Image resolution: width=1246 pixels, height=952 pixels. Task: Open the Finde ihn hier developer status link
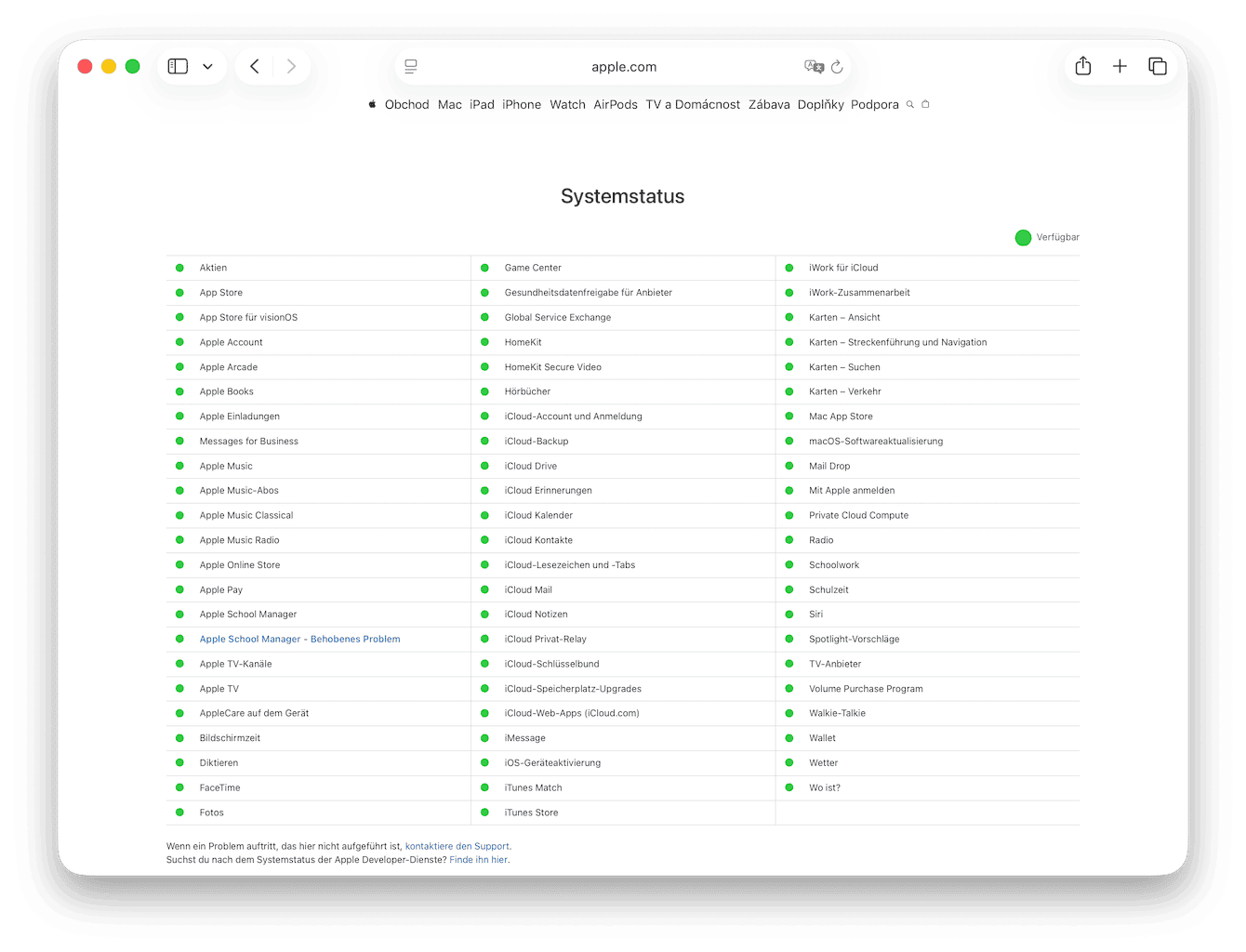point(478,859)
